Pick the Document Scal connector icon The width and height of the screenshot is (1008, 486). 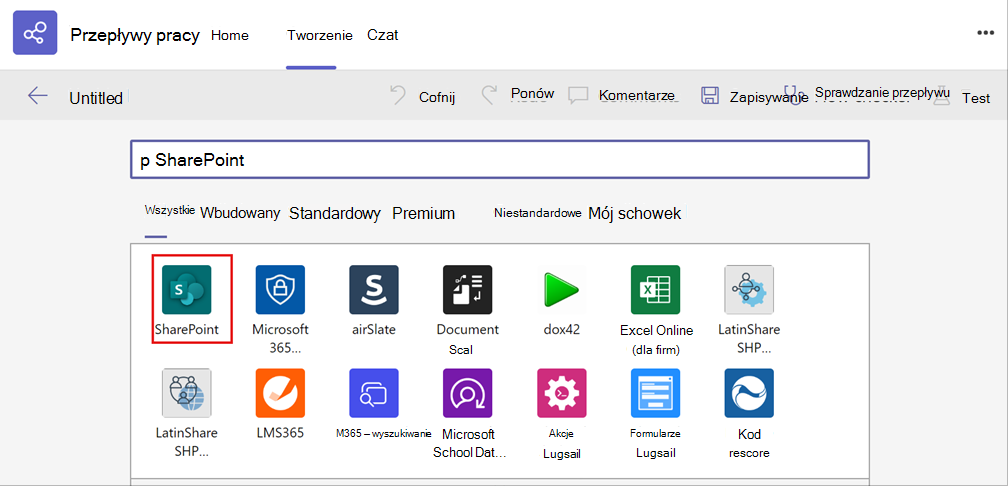point(468,290)
